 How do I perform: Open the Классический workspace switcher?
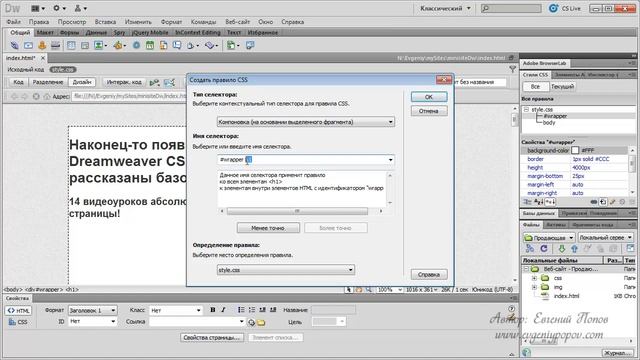click(x=445, y=8)
